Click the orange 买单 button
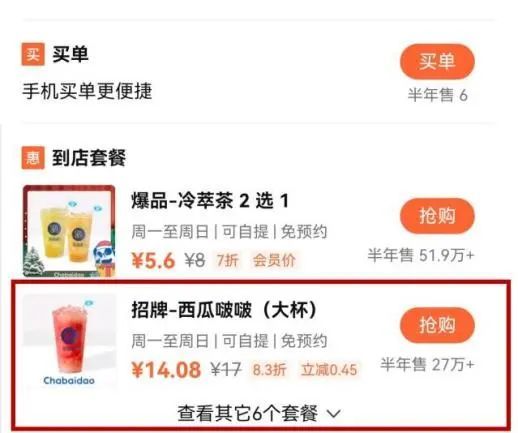This screenshot has width=518, height=433. pos(437,61)
